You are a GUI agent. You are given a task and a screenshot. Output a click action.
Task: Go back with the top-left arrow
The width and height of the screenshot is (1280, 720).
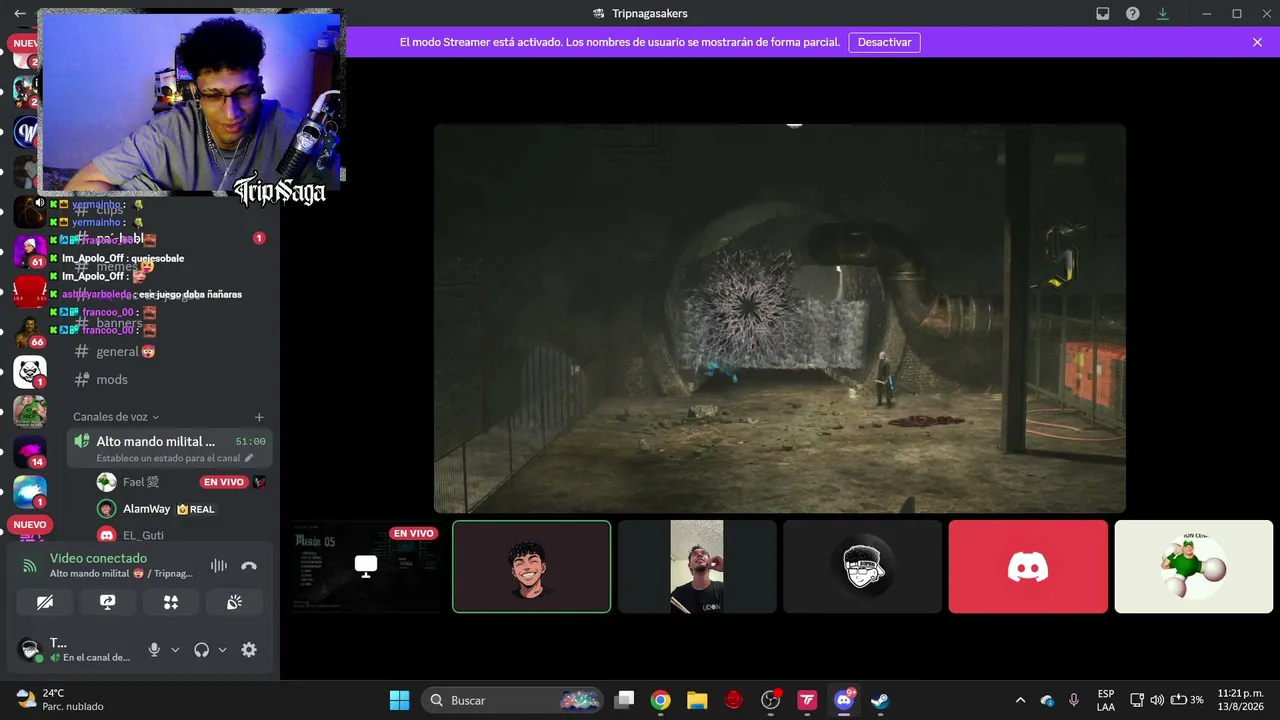pos(20,14)
